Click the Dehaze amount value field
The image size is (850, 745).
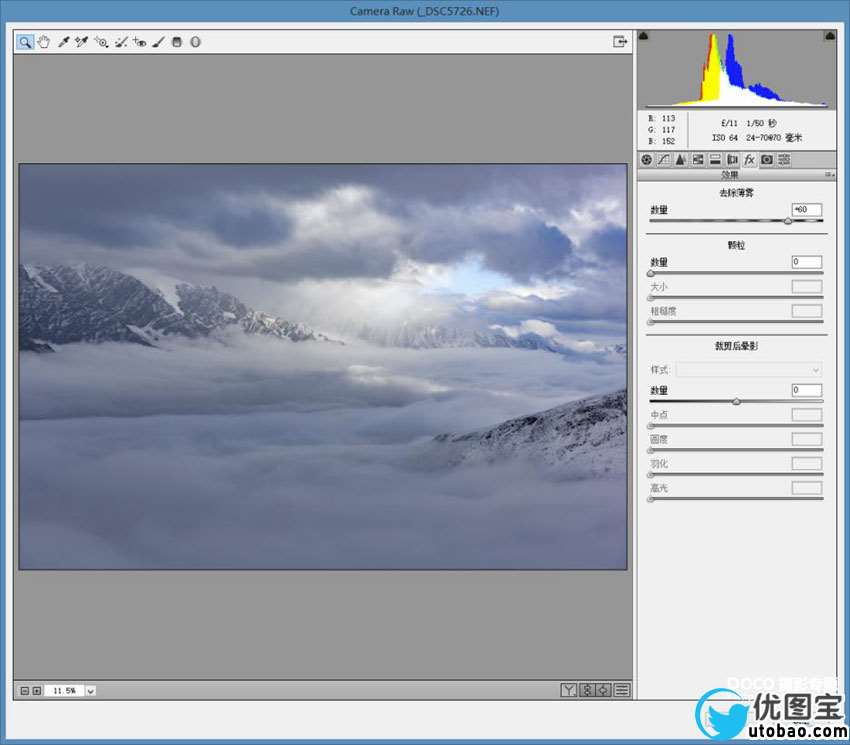[807, 209]
